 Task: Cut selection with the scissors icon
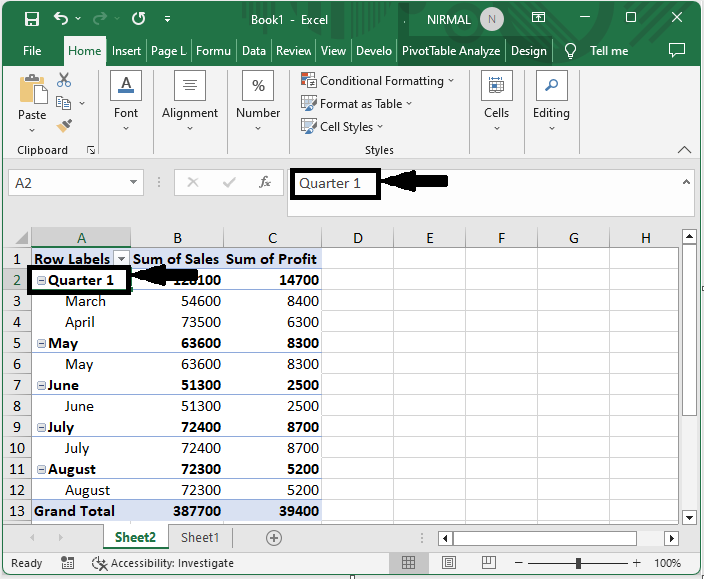tap(64, 80)
